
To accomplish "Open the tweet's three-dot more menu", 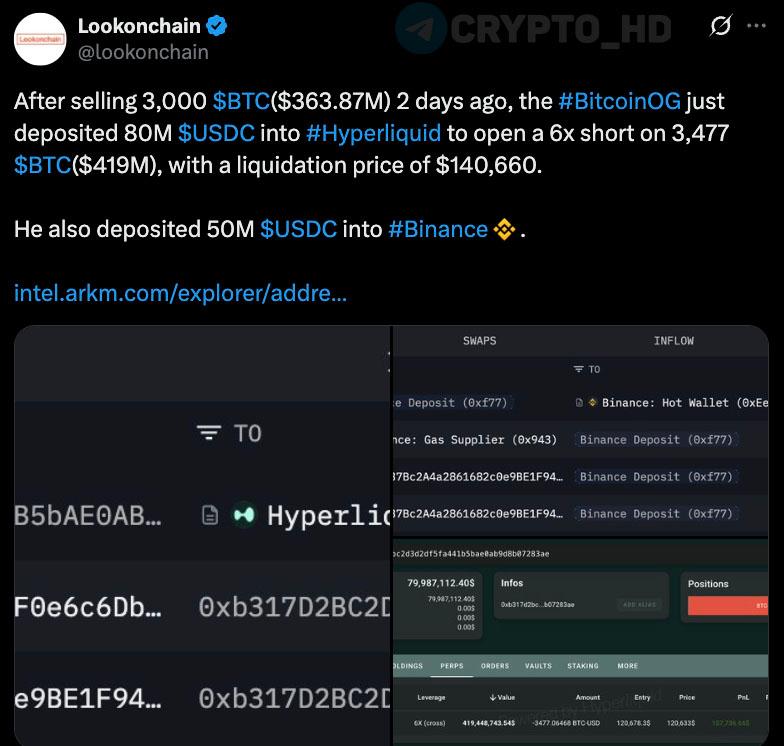I will pos(756,26).
